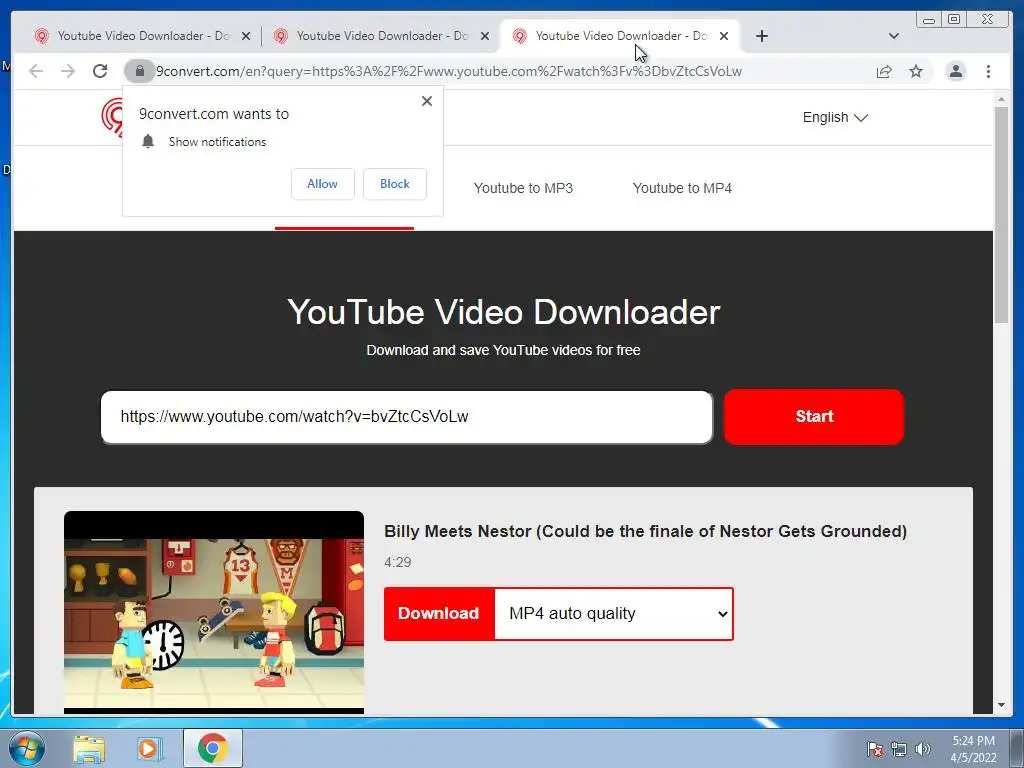This screenshot has width=1024, height=768.
Task: Close the first Youtube Video Downloader tab
Action: (x=246, y=37)
